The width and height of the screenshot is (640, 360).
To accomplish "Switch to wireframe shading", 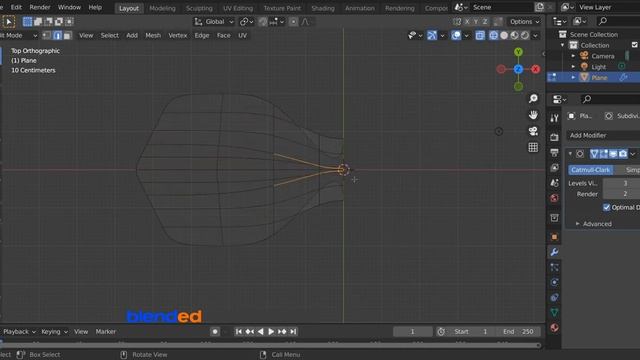I will point(493,36).
